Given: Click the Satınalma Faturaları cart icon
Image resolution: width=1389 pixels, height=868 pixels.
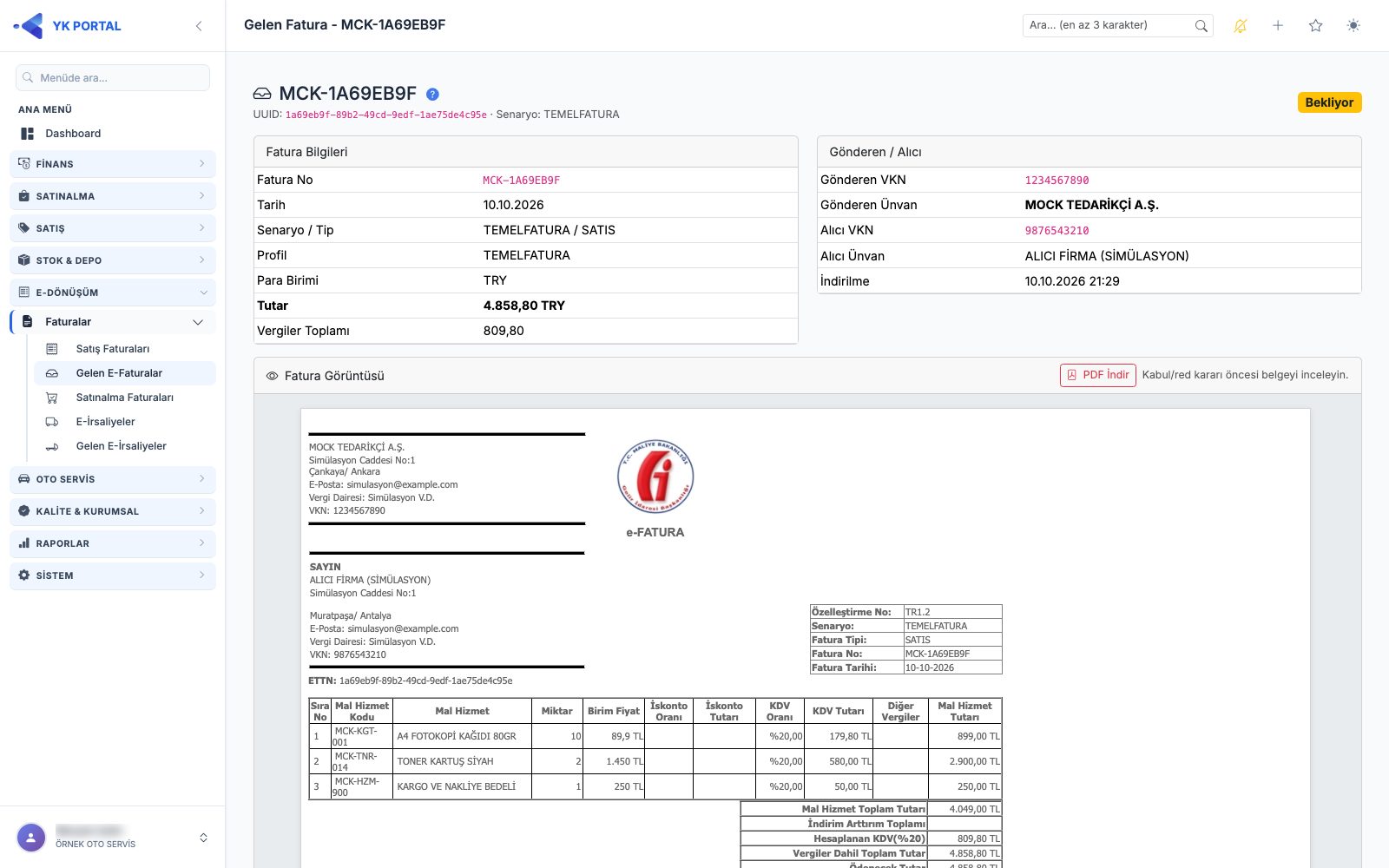Looking at the screenshot, I should pyautogui.click(x=52, y=398).
